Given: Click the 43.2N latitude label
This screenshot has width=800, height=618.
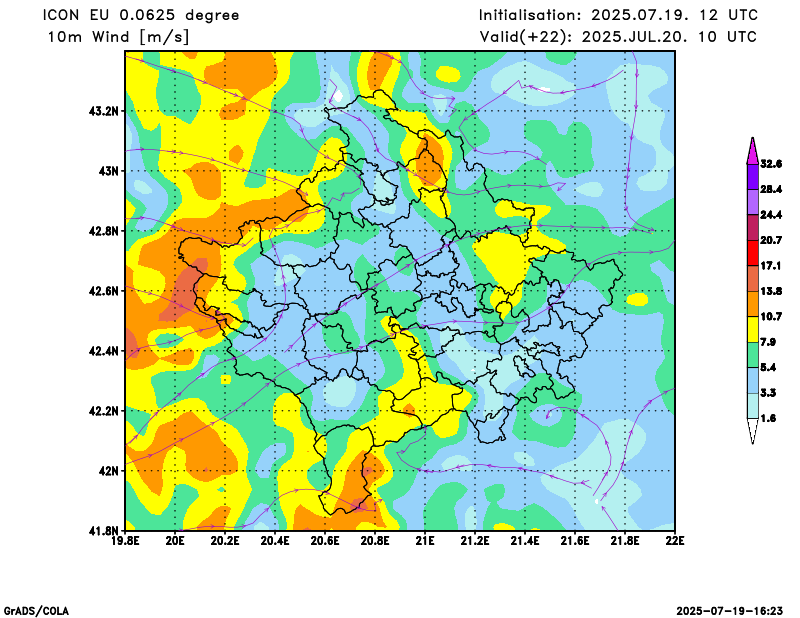Looking at the screenshot, I should [x=104, y=111].
